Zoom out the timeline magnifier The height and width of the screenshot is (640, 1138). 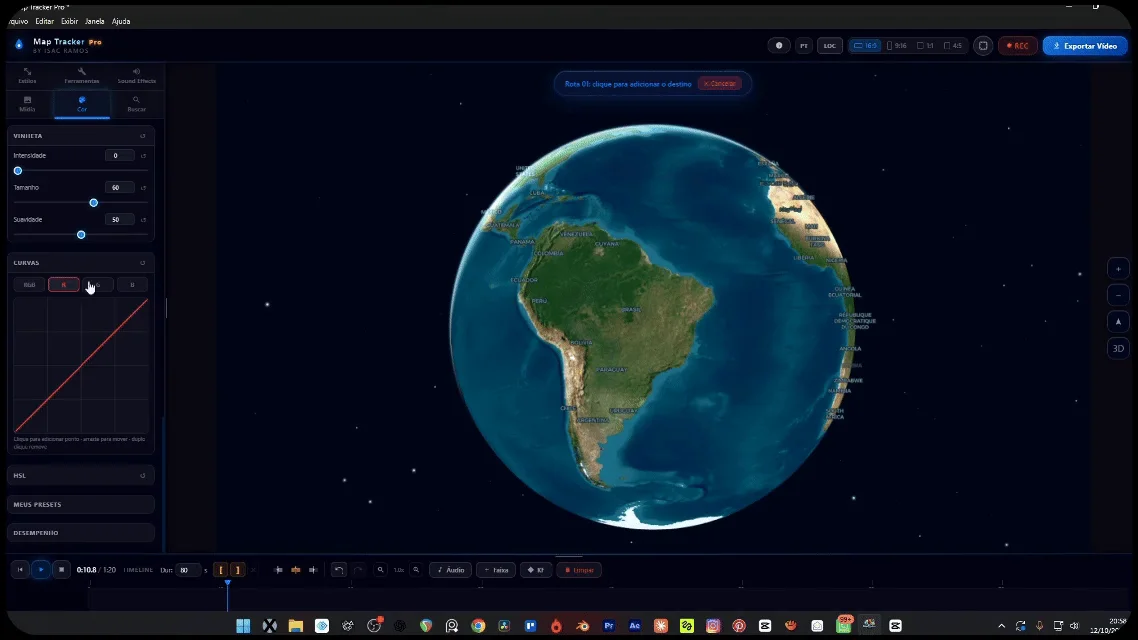tap(380, 570)
